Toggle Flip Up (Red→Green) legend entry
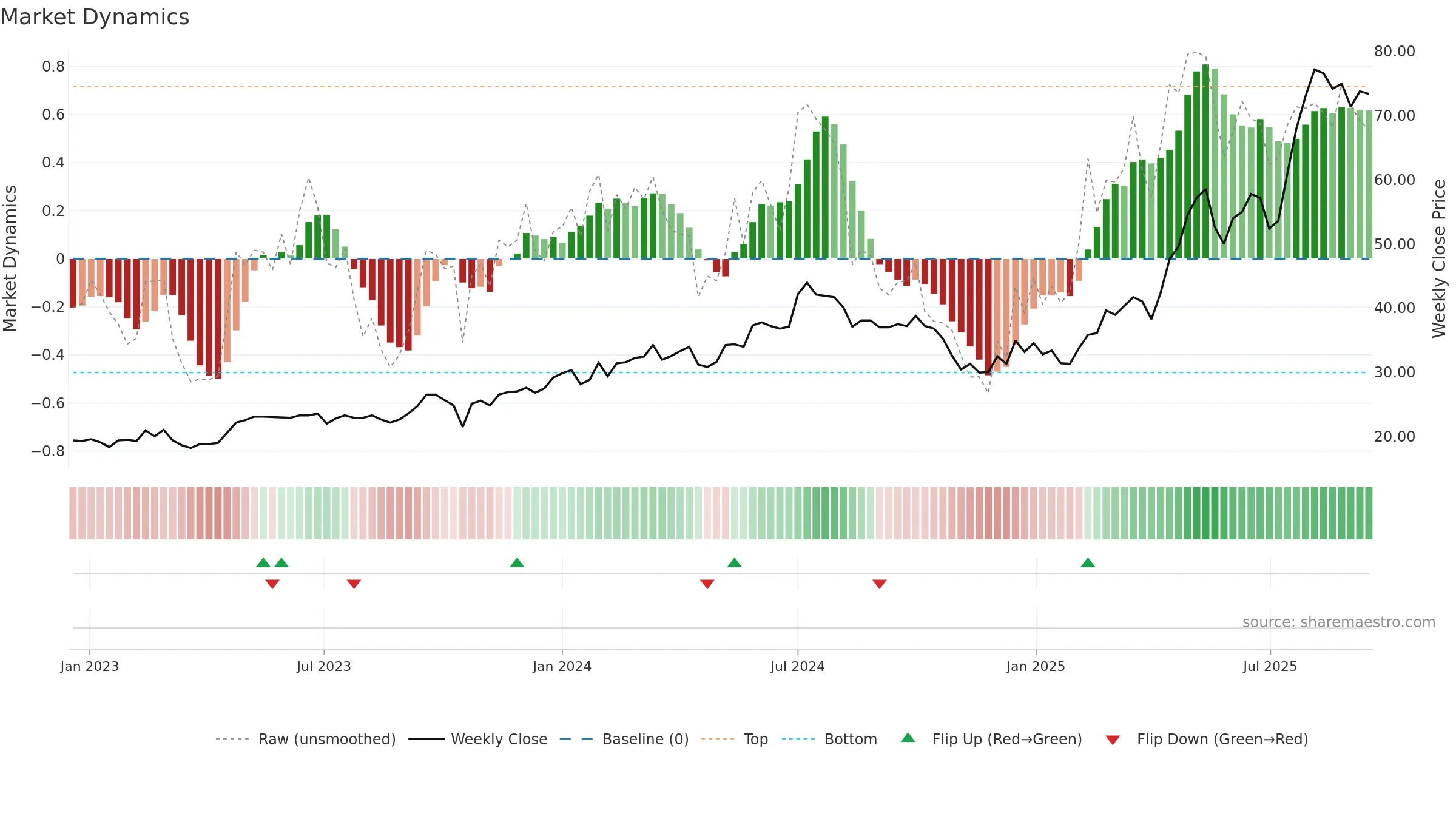Image resolution: width=1456 pixels, height=819 pixels. click(x=992, y=739)
